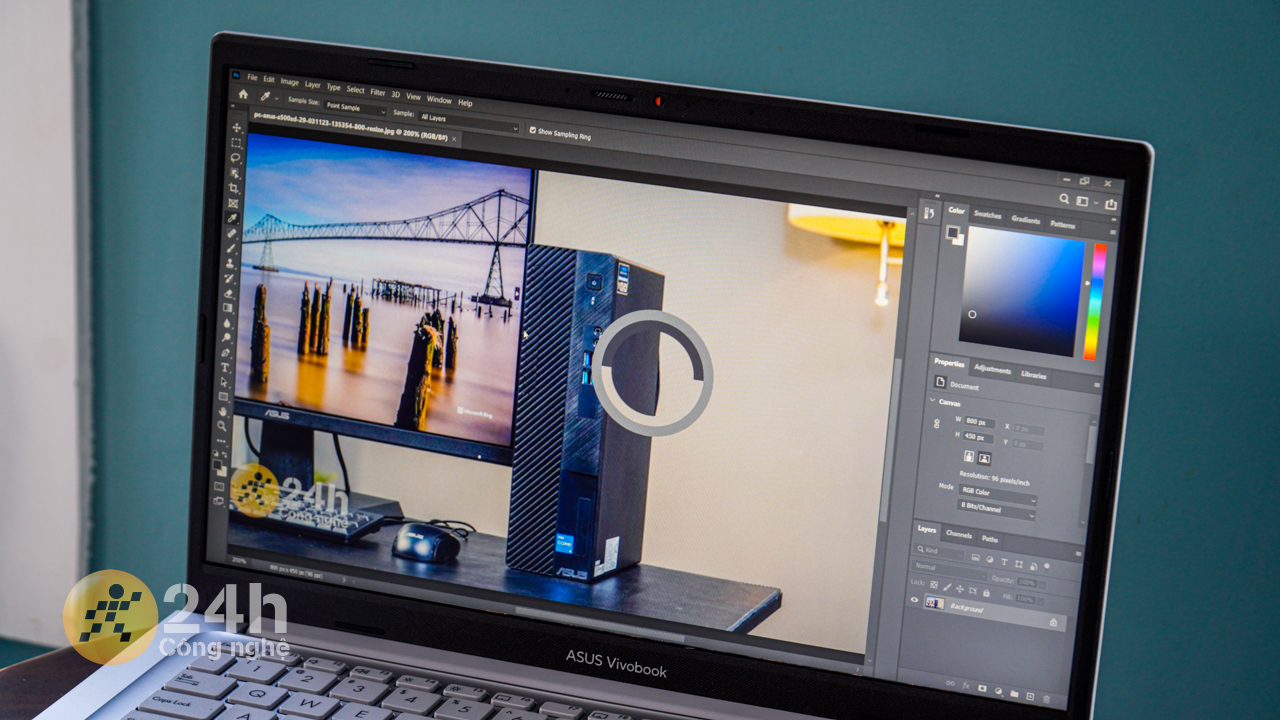Viewport: 1280px width, 720px height.
Task: Create a new fill or adjustment layer
Action: (998, 690)
